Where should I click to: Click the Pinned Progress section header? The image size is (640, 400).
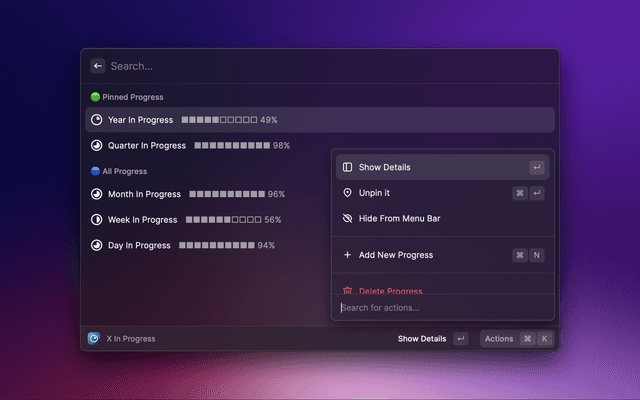click(x=132, y=97)
